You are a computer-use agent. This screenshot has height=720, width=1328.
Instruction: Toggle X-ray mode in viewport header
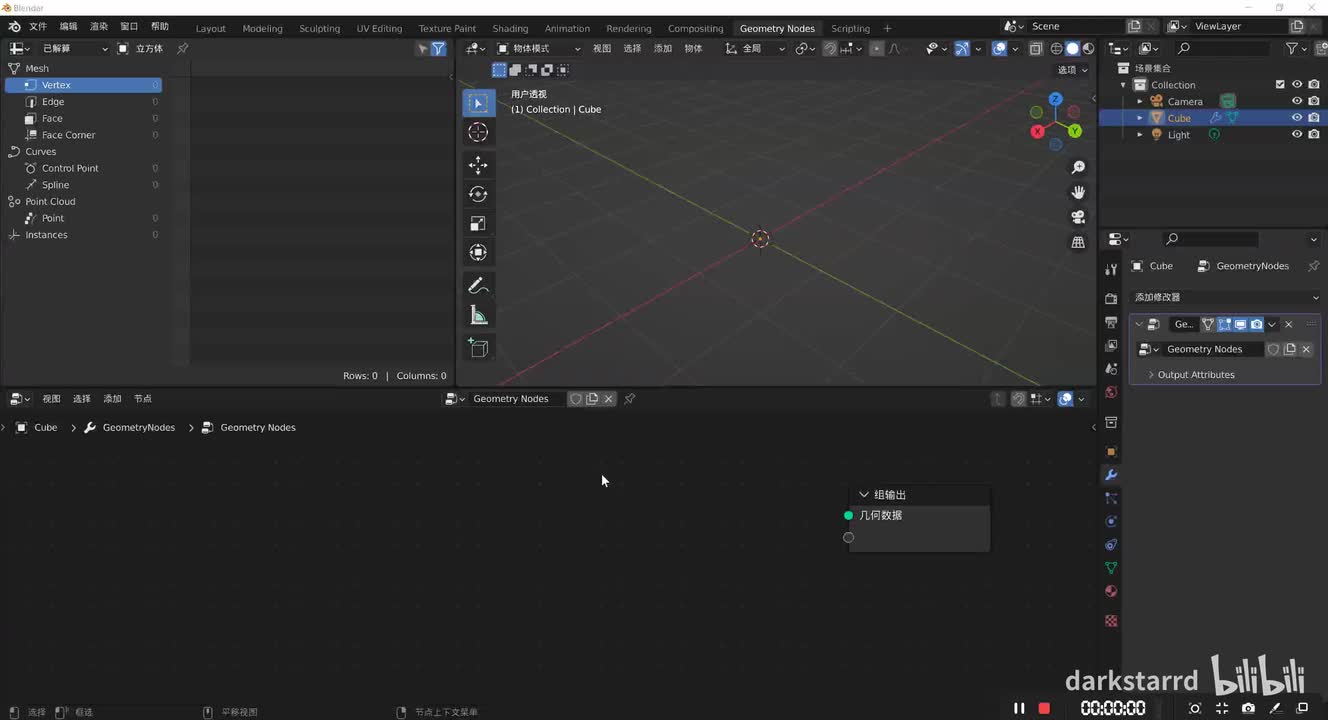[x=1035, y=48]
